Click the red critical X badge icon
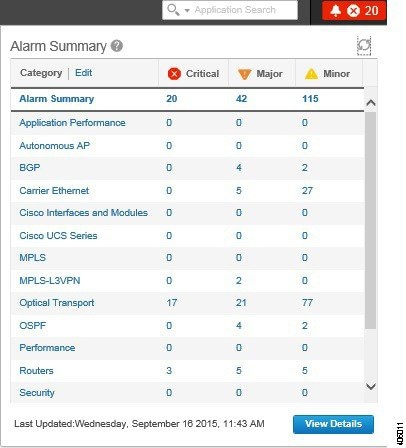This screenshot has width=406, height=448. click(353, 11)
